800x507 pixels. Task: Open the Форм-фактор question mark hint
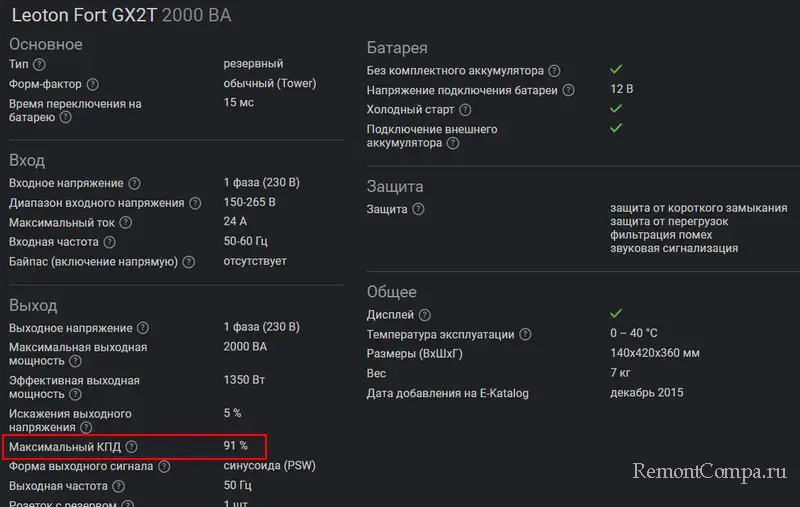[93, 84]
